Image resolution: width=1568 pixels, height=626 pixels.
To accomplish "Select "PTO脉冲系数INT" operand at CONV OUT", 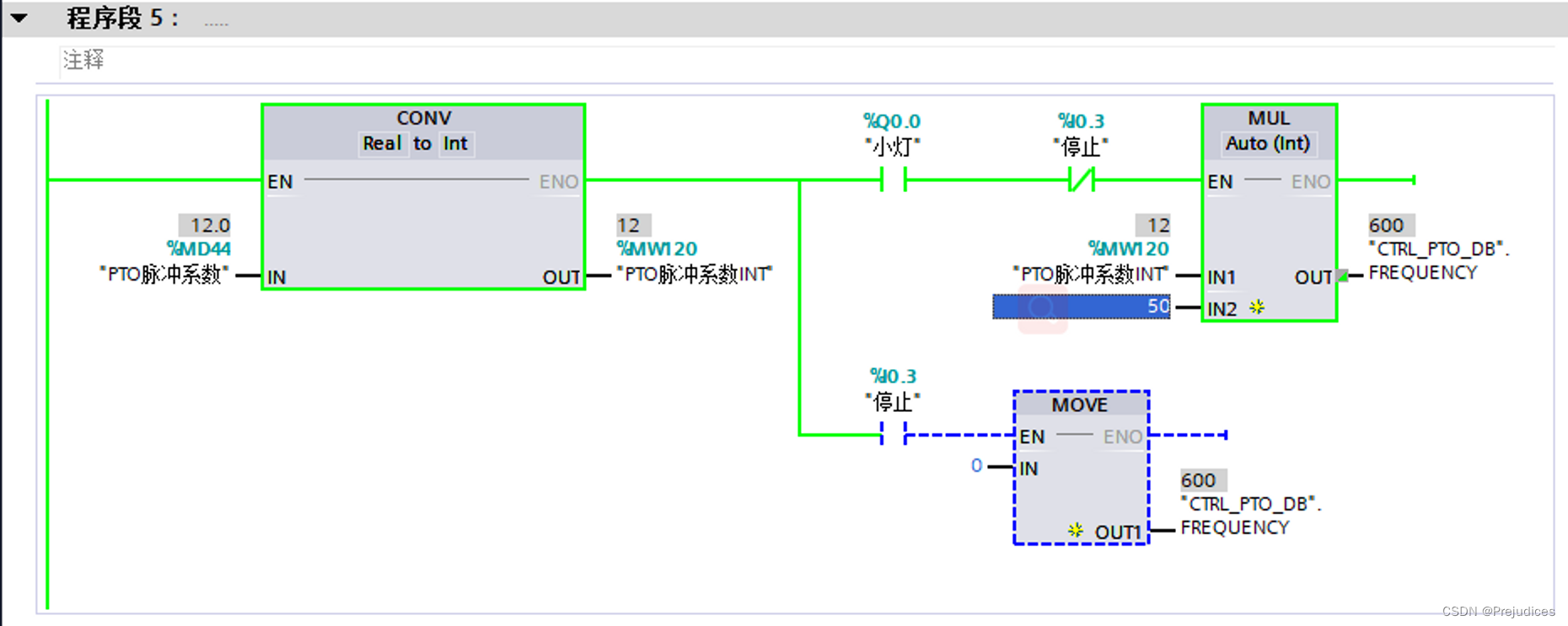I will pyautogui.click(x=695, y=275).
